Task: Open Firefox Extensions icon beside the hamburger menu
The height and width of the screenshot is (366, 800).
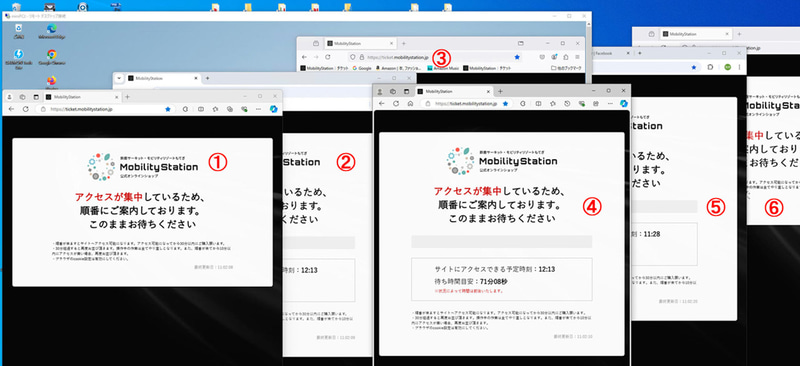Action: coord(566,57)
